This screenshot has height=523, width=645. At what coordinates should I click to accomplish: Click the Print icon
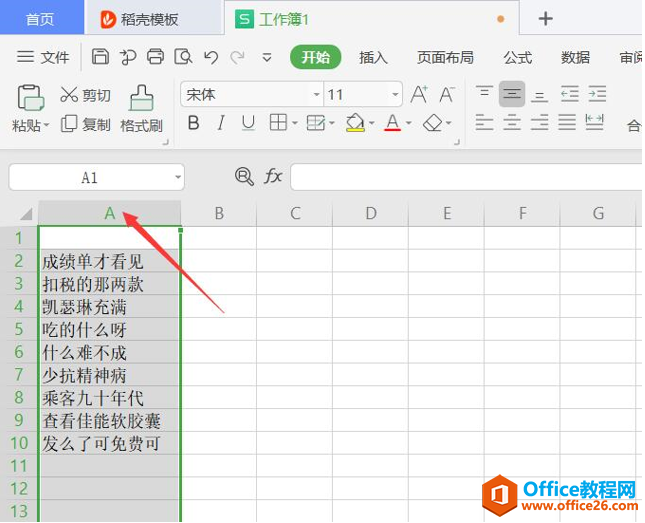coord(155,57)
